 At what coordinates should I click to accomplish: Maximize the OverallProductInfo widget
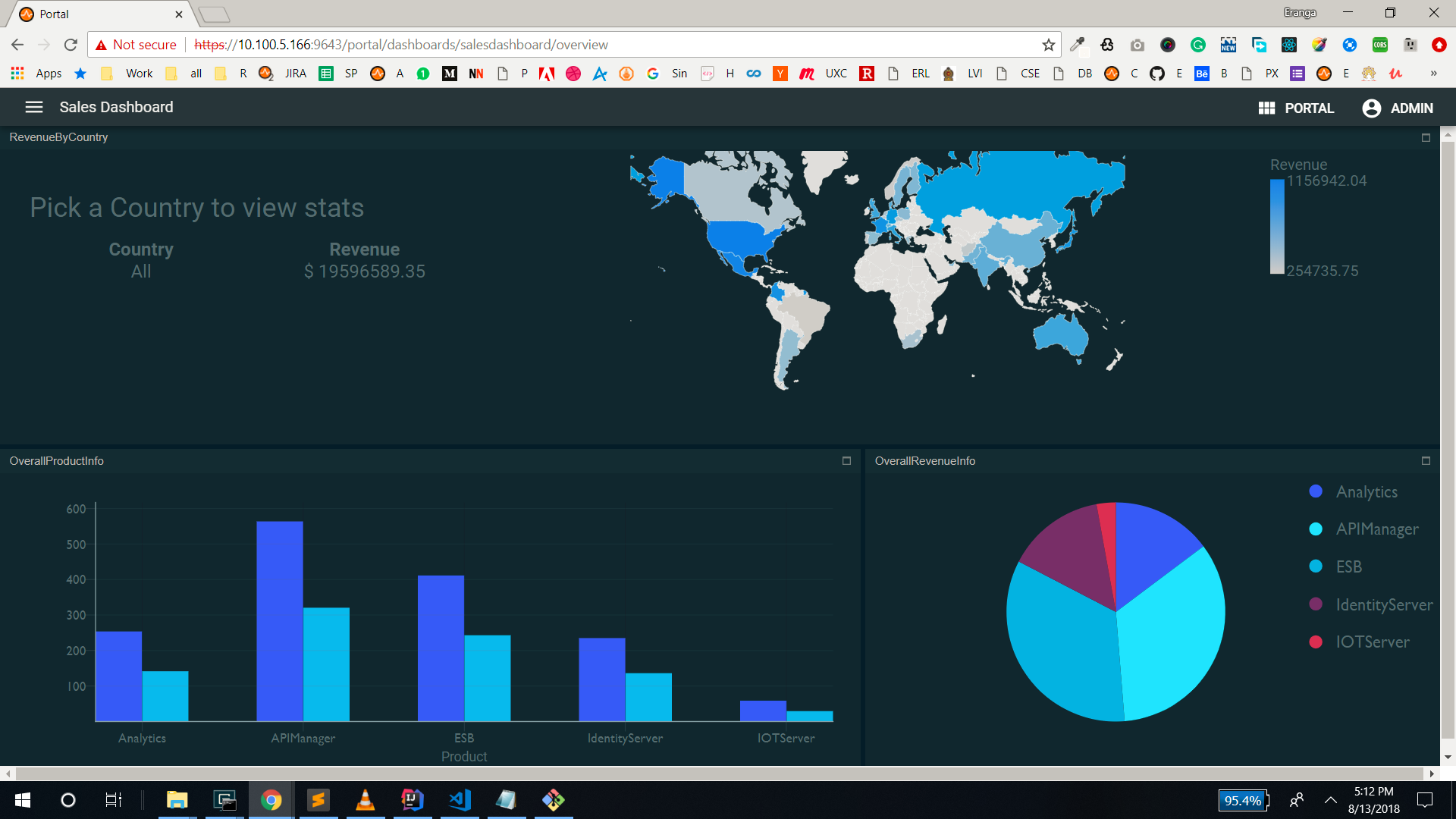click(x=847, y=460)
